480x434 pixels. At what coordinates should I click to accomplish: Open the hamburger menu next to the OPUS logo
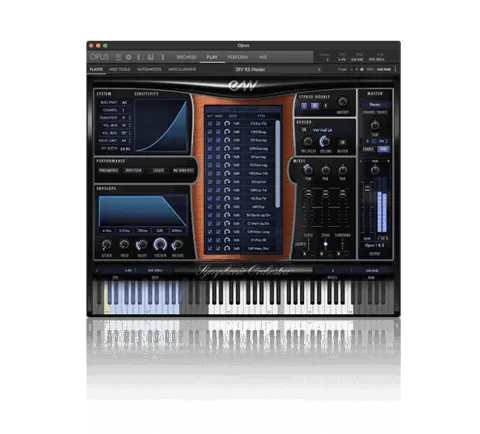118,57
